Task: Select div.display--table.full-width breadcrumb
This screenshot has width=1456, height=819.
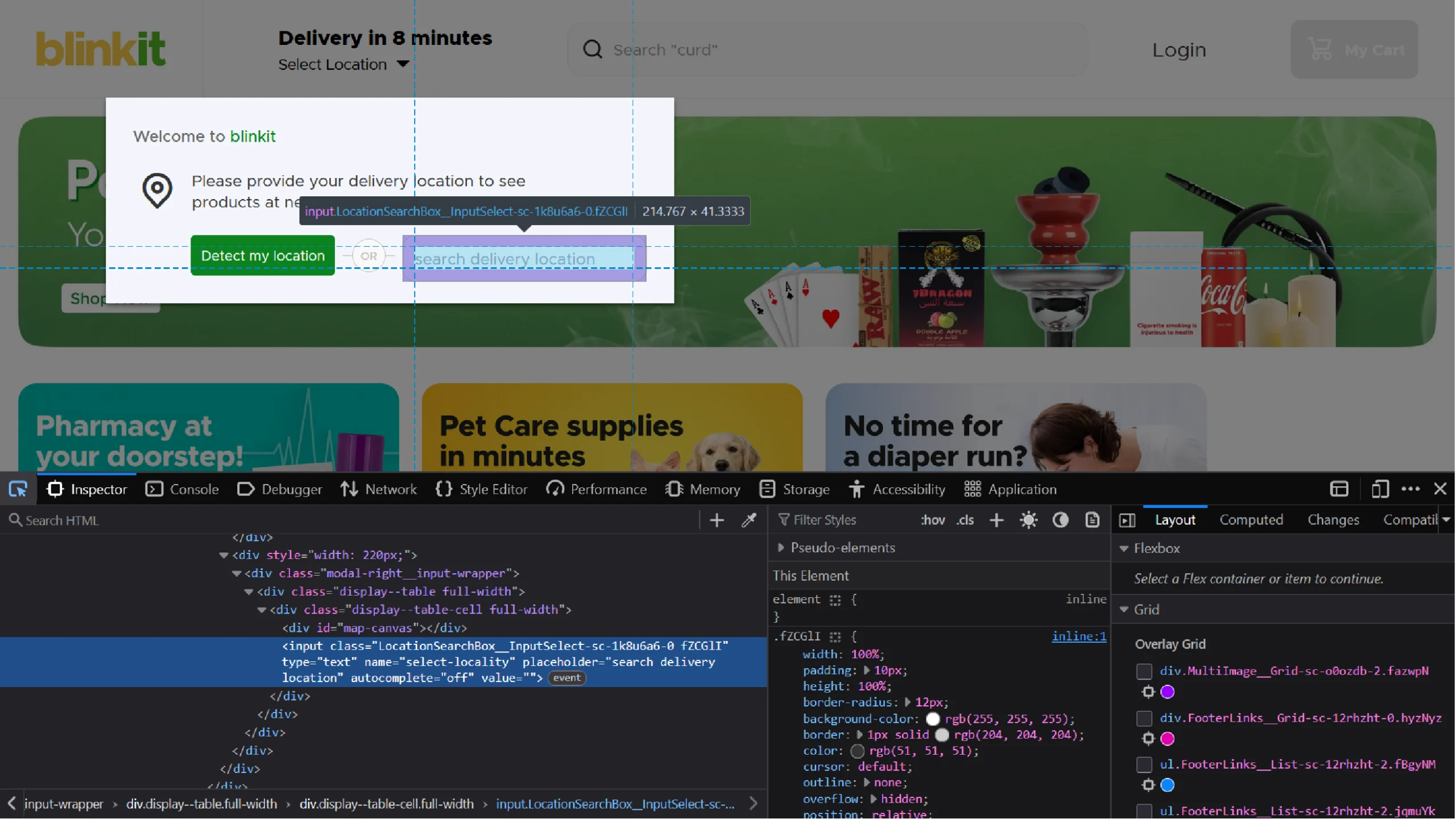Action: tap(202, 804)
